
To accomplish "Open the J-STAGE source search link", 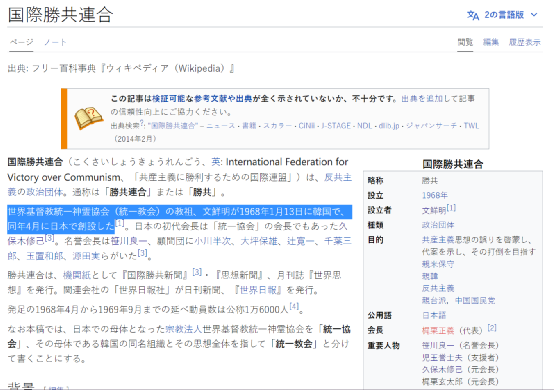I will 336,126.
